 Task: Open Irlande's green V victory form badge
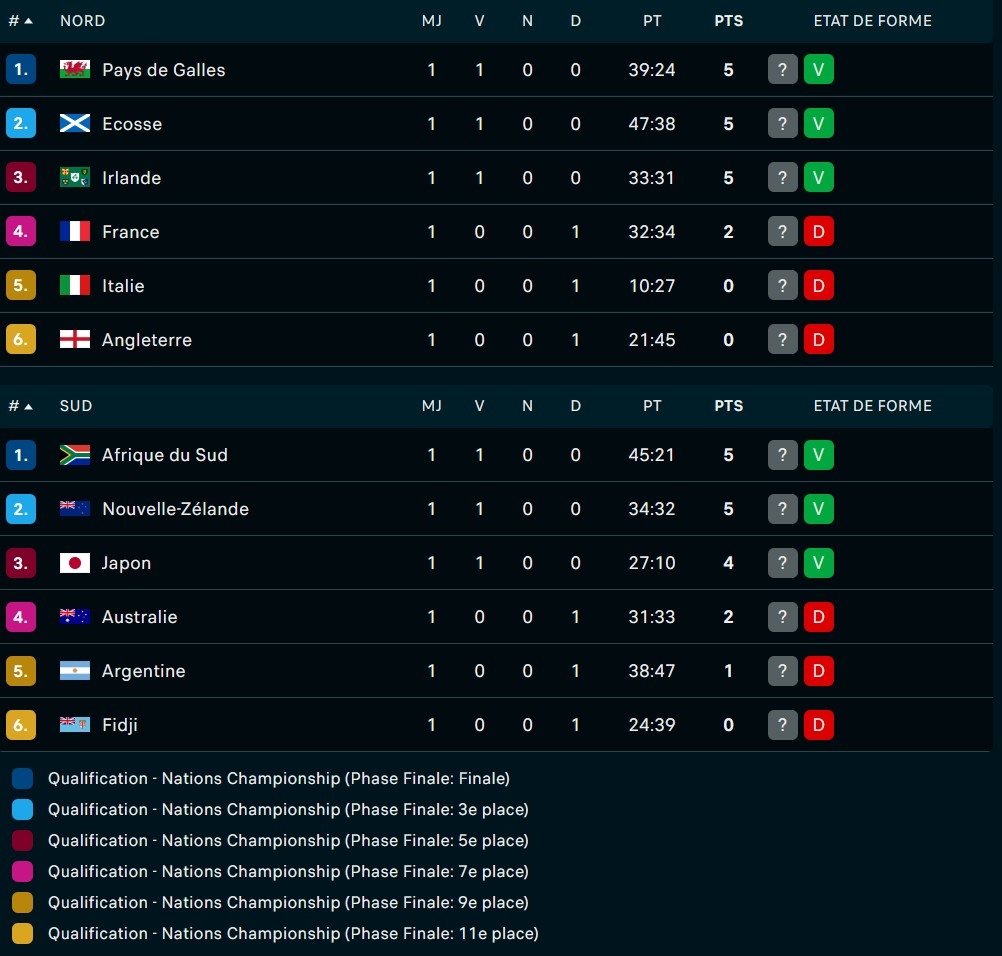(x=819, y=177)
